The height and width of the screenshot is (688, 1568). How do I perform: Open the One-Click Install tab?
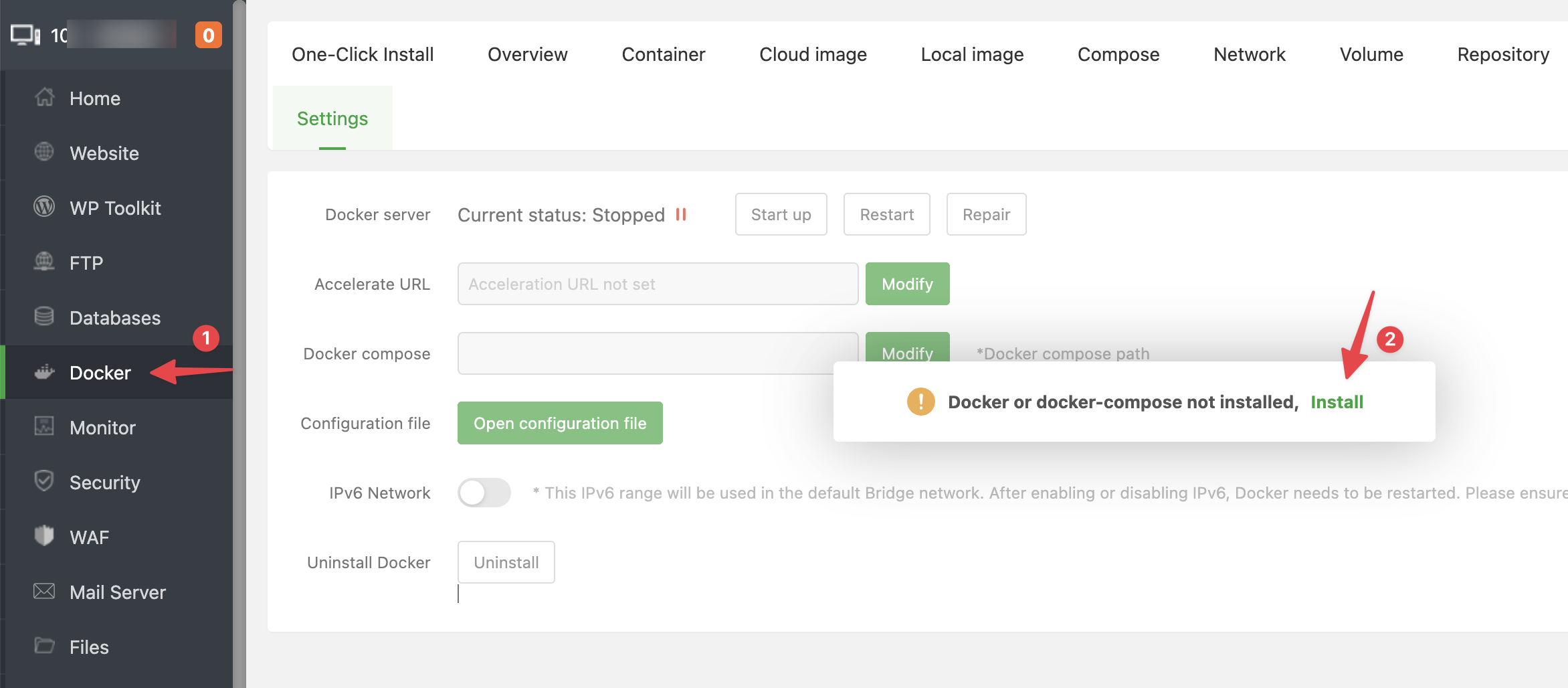pyautogui.click(x=363, y=54)
